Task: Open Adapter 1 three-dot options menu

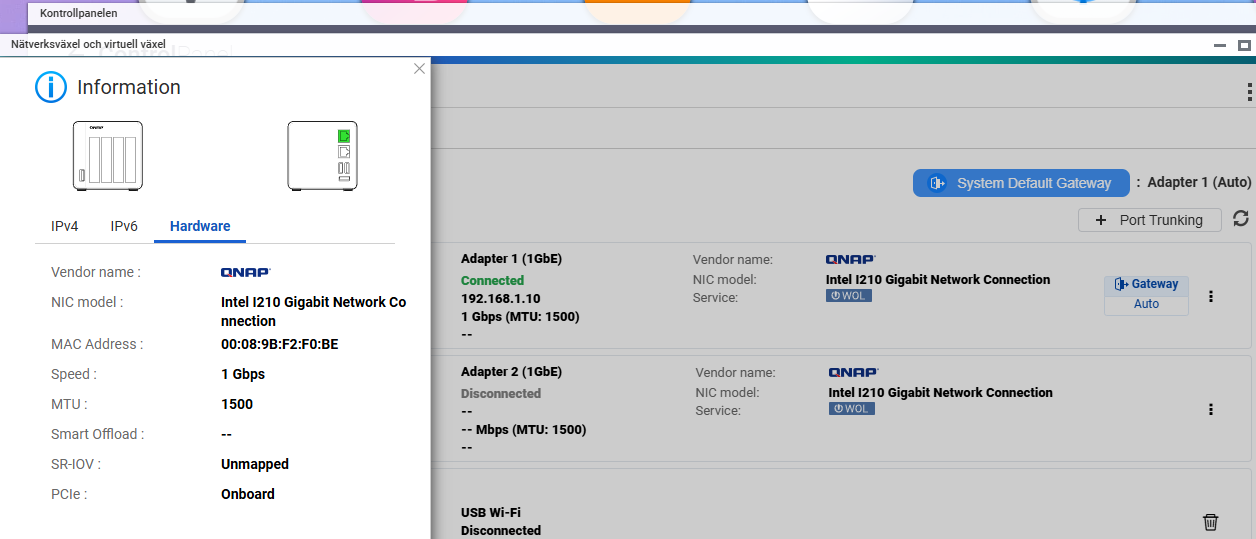Action: click(1211, 297)
